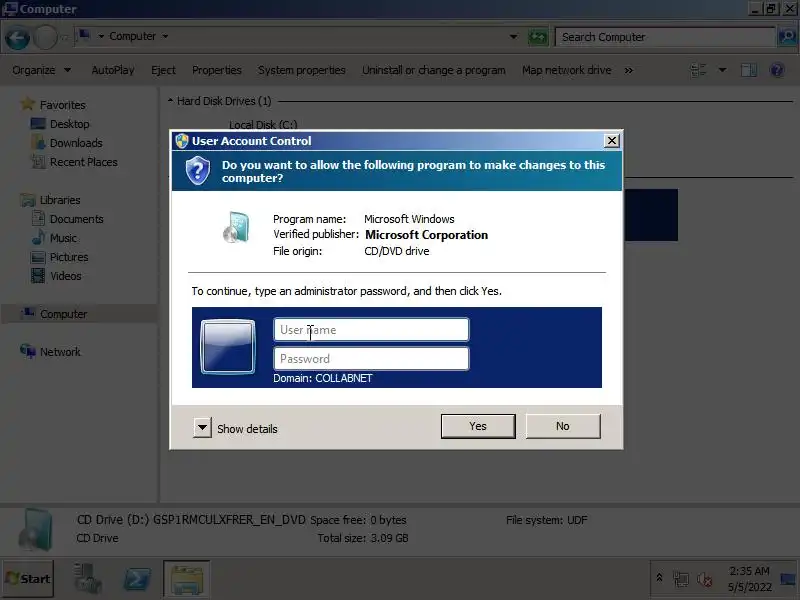Select Downloads in navigation pane
This screenshot has width=800, height=600.
click(76, 143)
